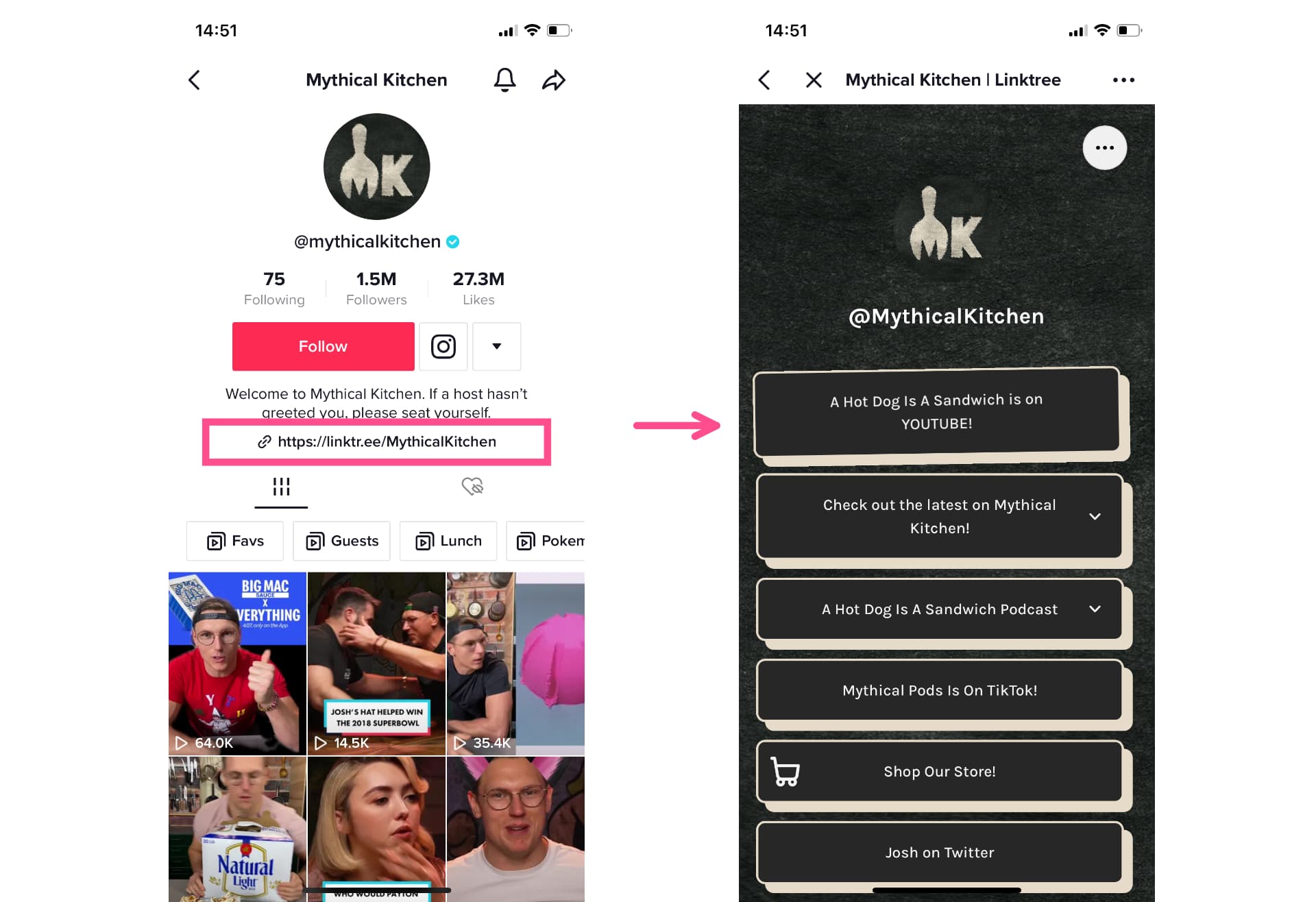Open the Big Mac video thumbnail

pos(236,661)
